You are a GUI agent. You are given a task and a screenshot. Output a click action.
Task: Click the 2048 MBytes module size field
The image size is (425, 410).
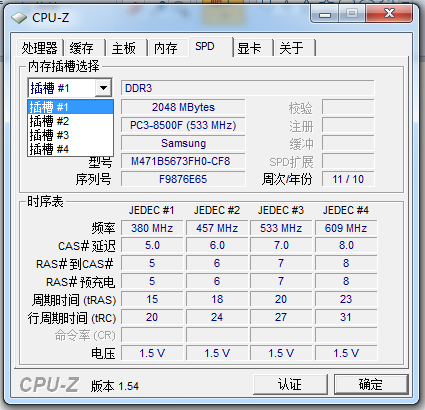click(183, 107)
